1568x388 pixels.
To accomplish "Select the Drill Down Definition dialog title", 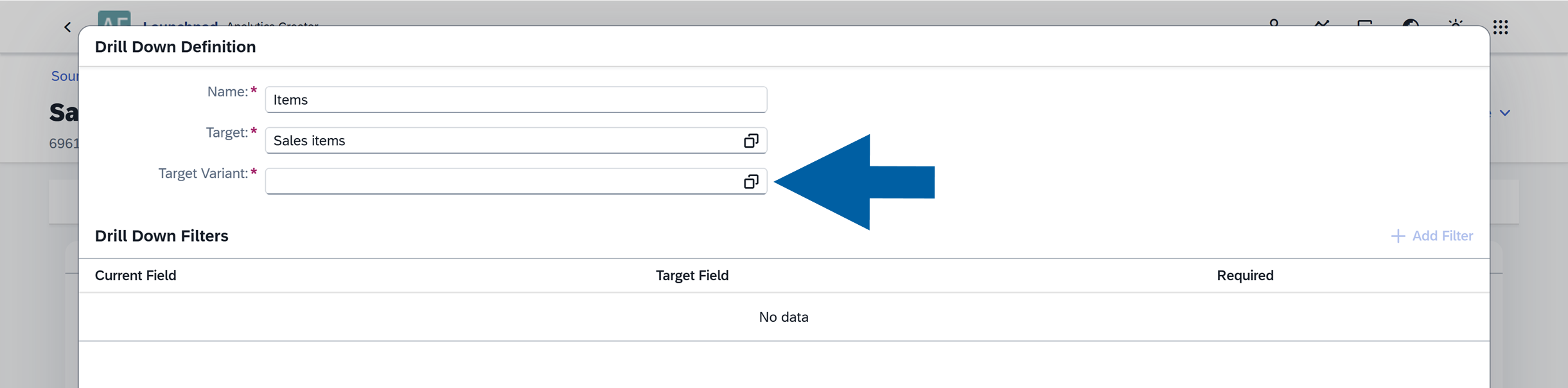I will 175,46.
